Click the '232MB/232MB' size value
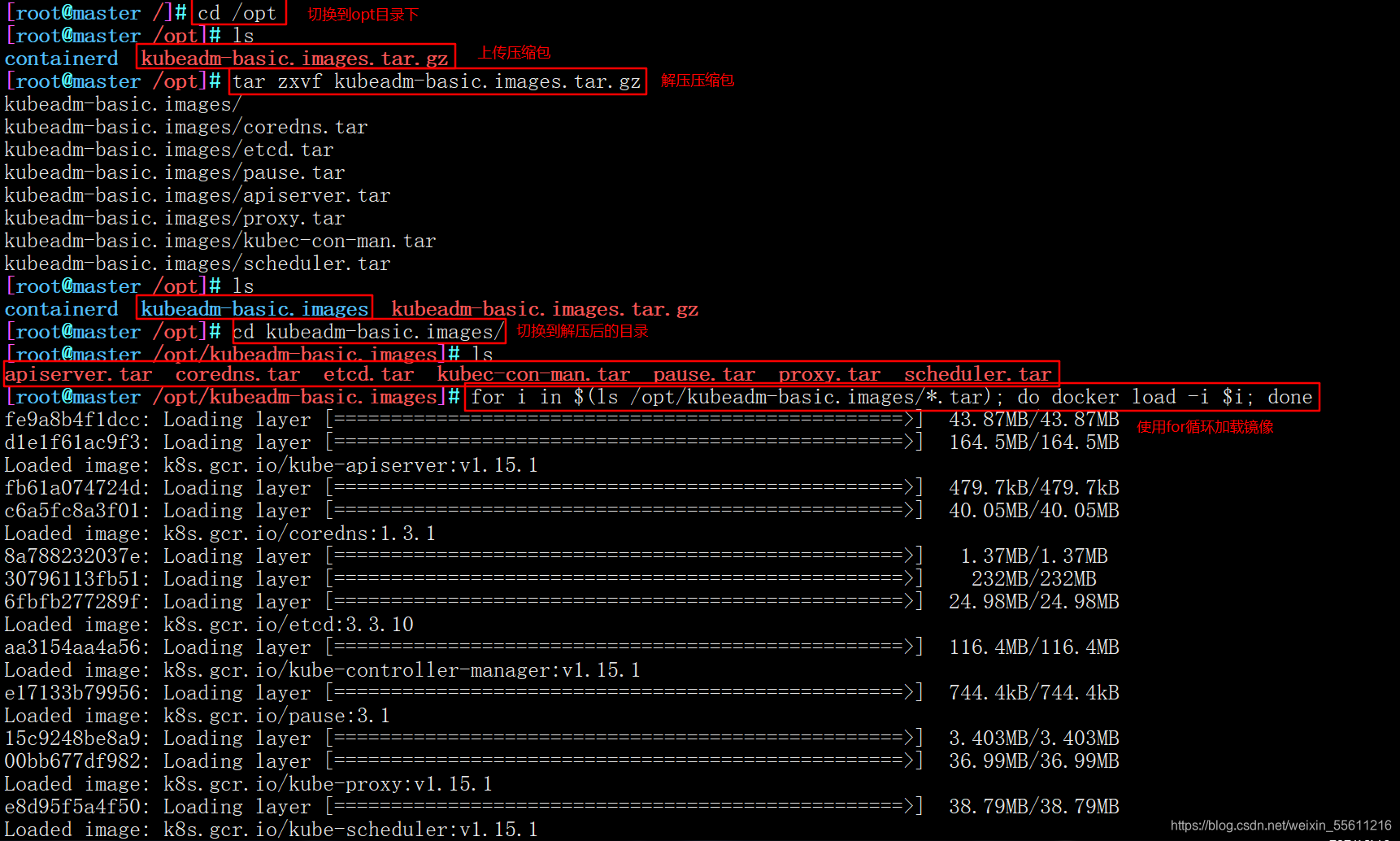The image size is (1400, 841). [x=1034, y=579]
